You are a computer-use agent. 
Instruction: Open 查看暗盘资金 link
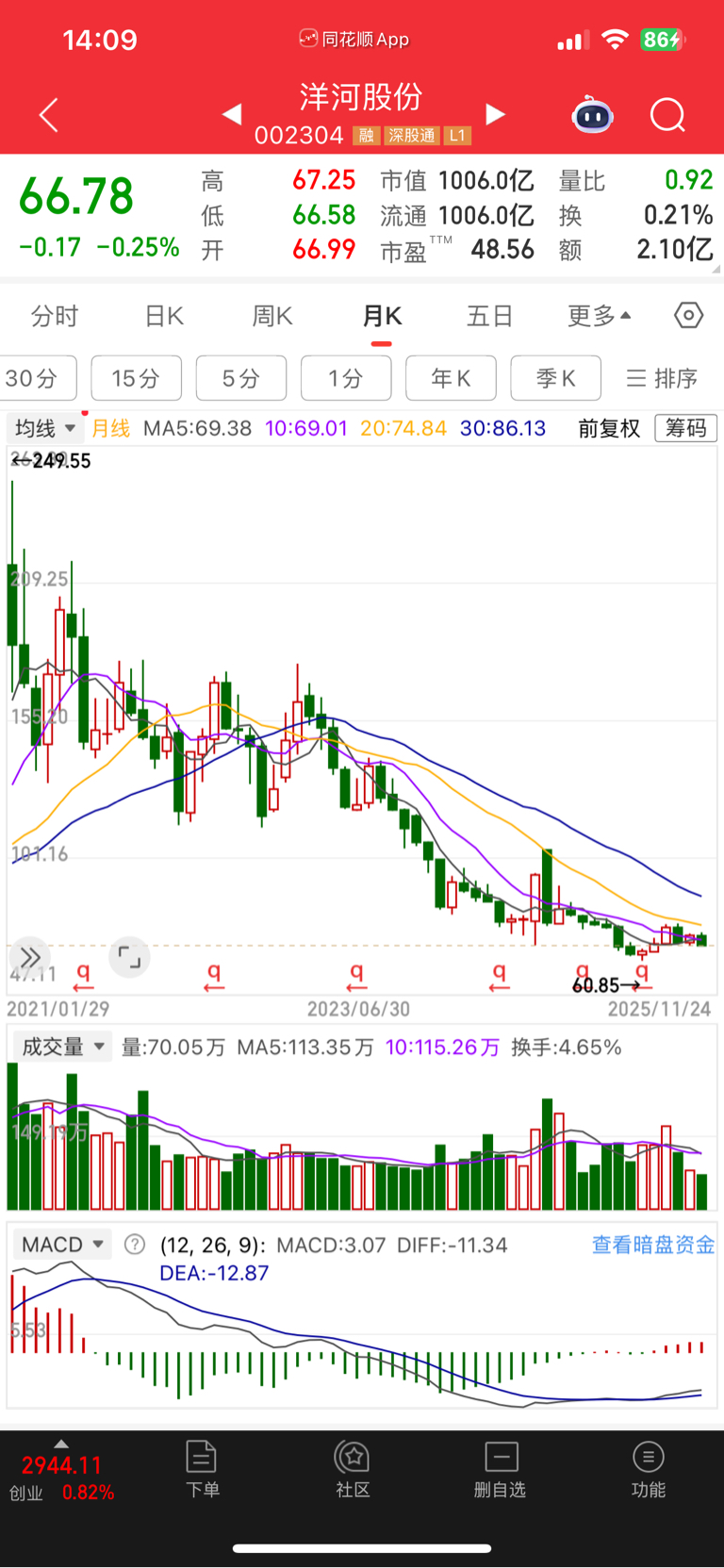click(653, 1245)
